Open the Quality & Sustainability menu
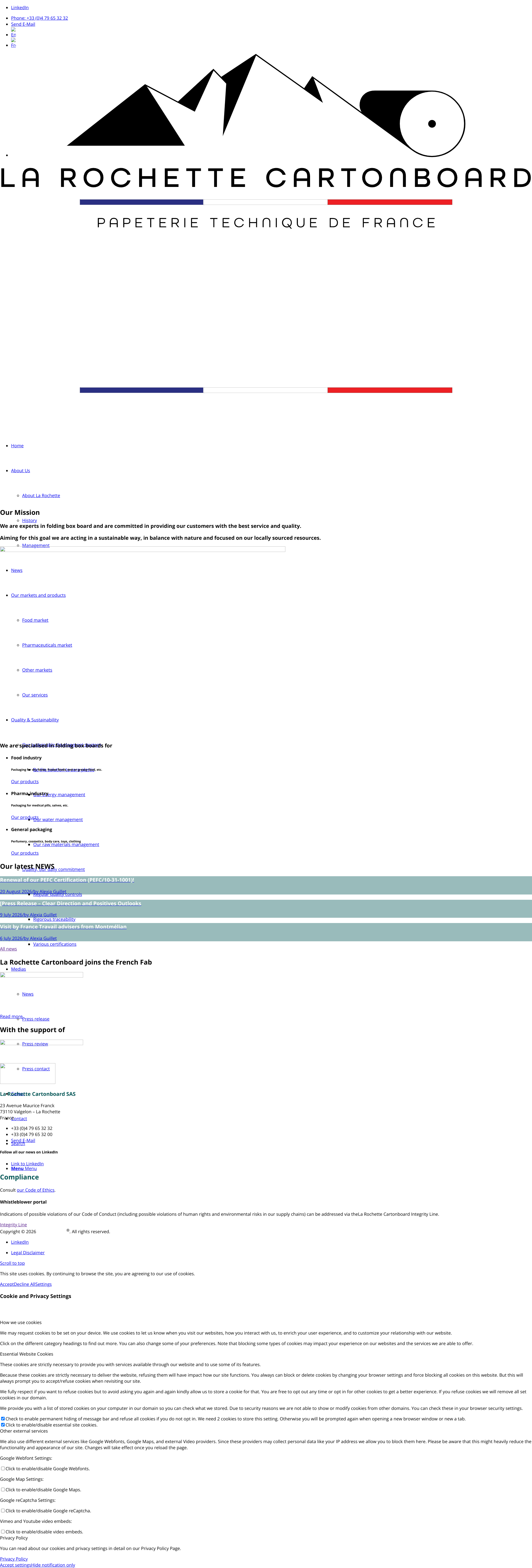532x1568 pixels. [35, 720]
